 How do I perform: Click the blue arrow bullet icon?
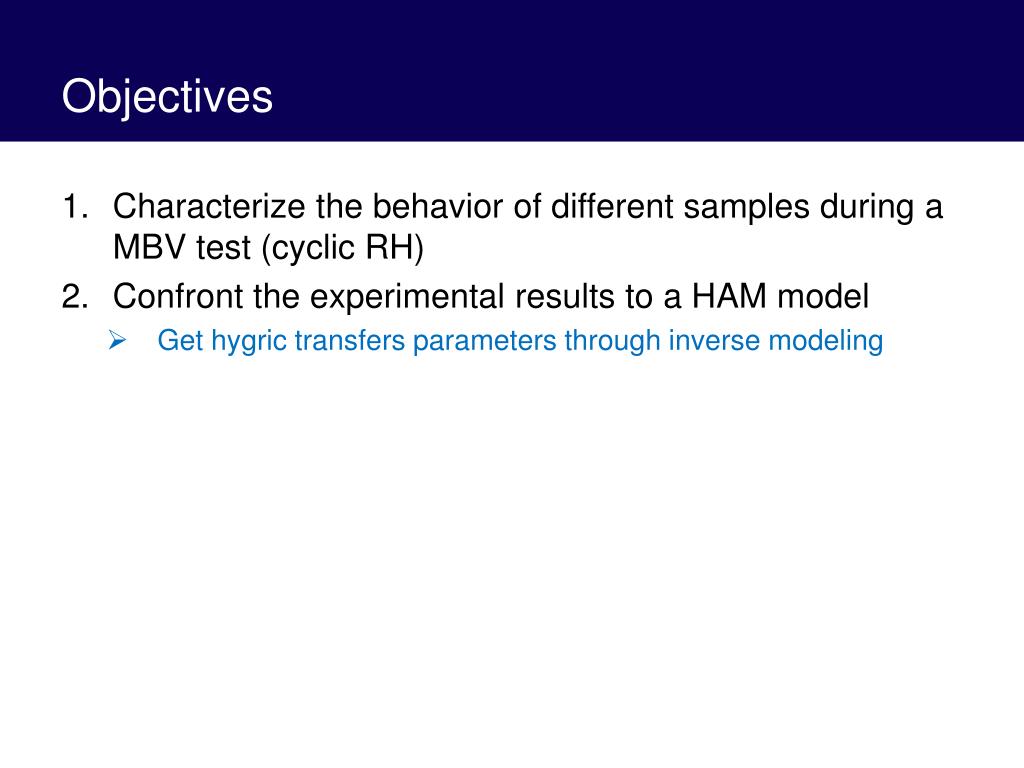tap(117, 340)
